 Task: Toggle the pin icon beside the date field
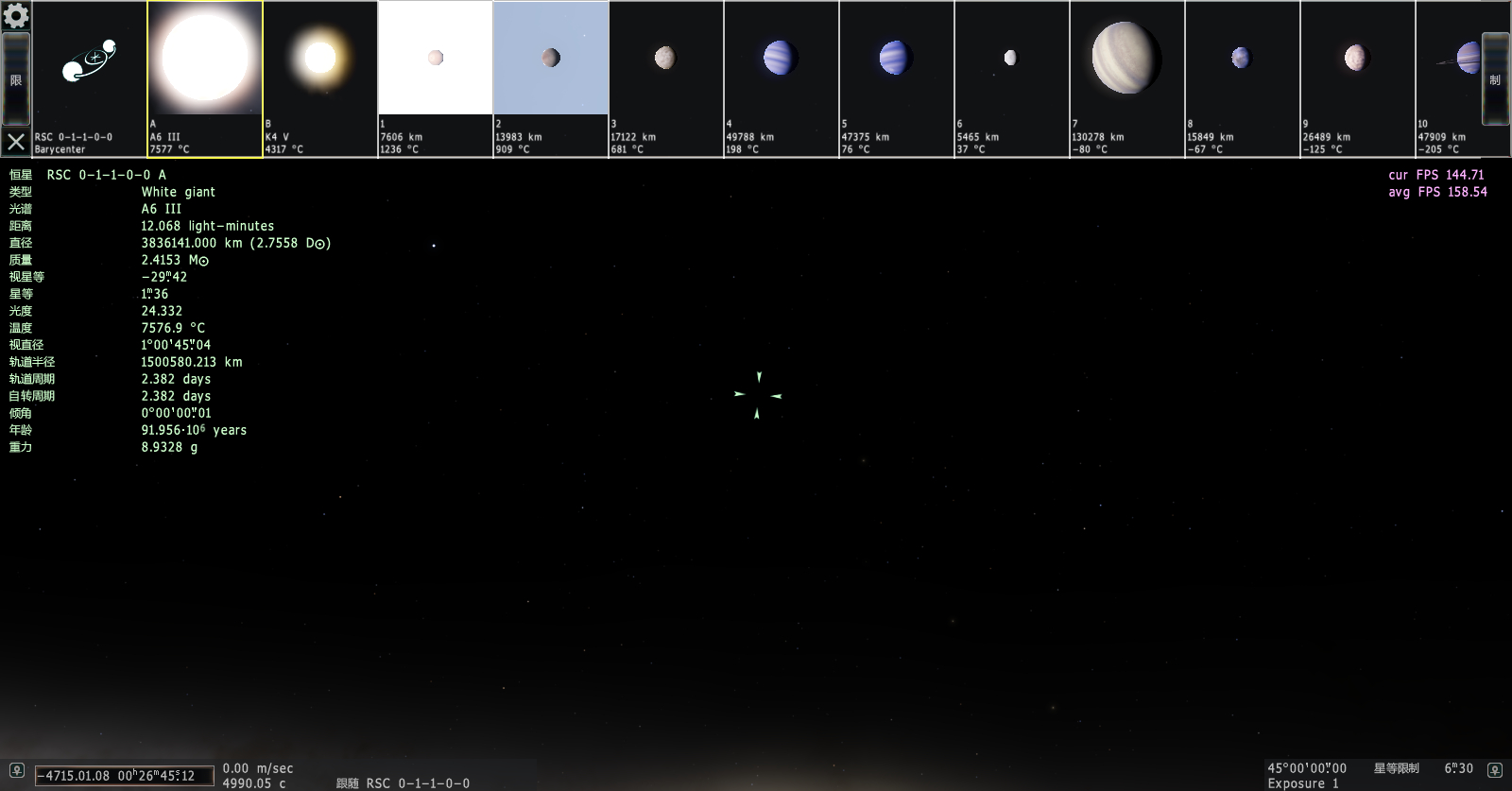(17, 770)
